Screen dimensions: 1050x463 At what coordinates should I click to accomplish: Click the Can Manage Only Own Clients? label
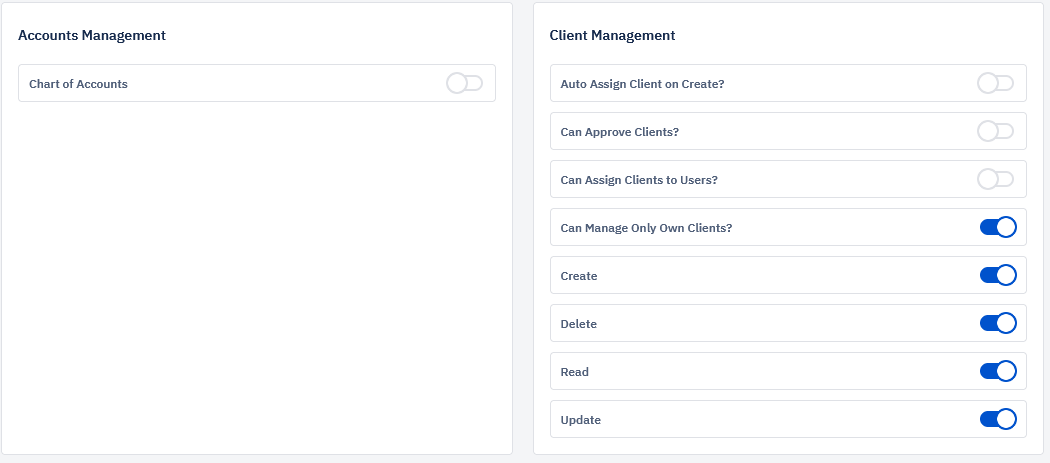click(646, 228)
